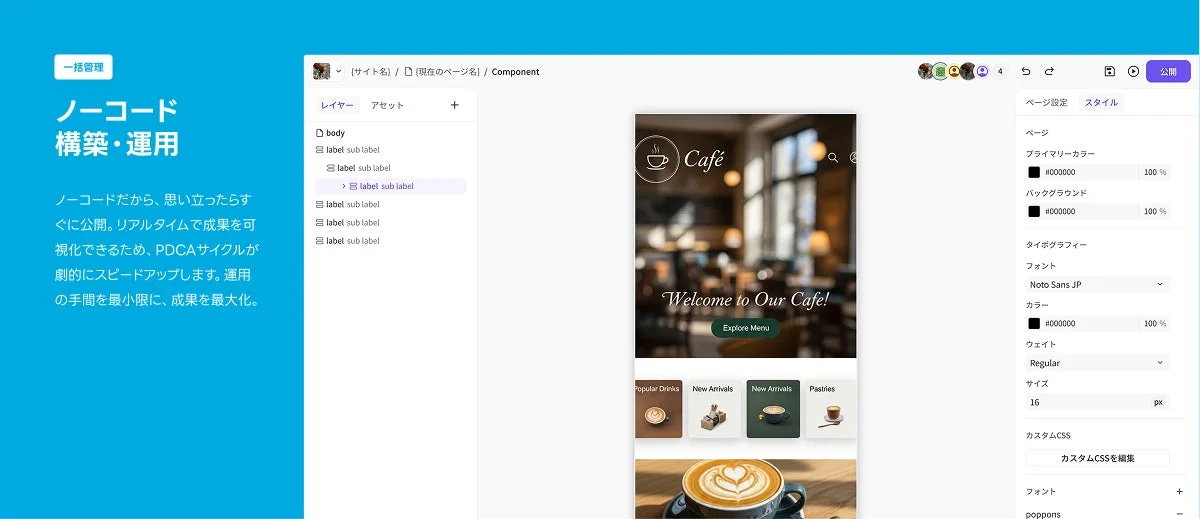Screen dimensions: 1200x519
Task: Click the 公開 publish button
Action: pyautogui.click(x=1168, y=72)
